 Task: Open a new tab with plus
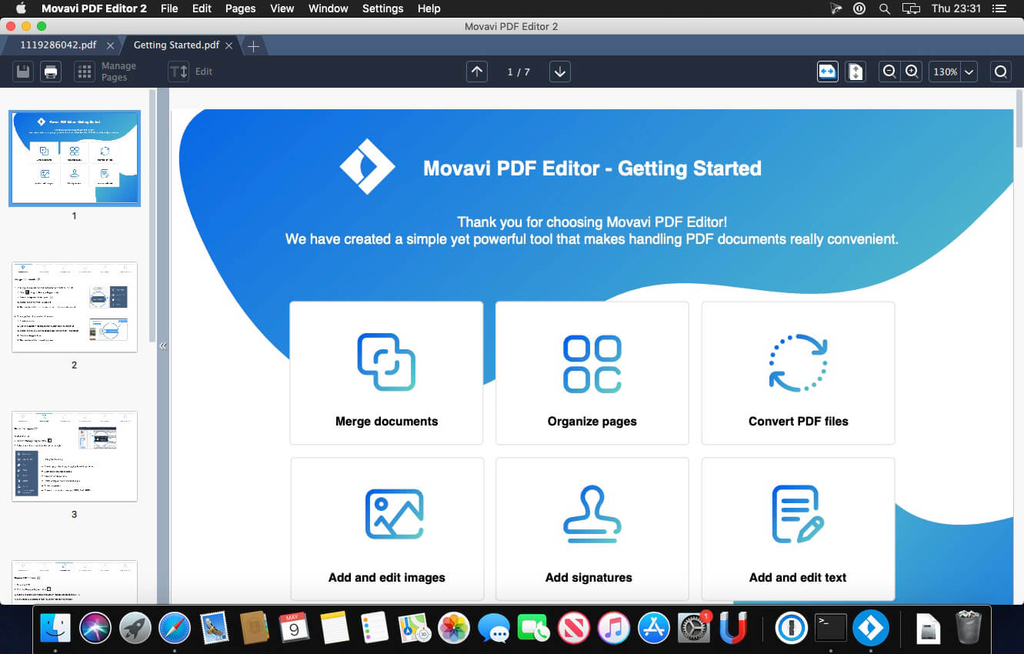coord(253,46)
